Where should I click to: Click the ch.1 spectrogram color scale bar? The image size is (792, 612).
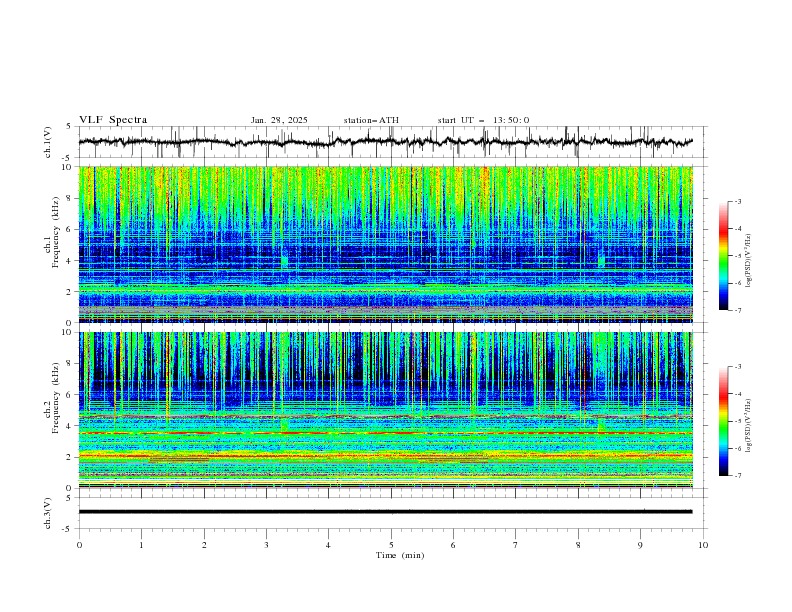(x=724, y=256)
